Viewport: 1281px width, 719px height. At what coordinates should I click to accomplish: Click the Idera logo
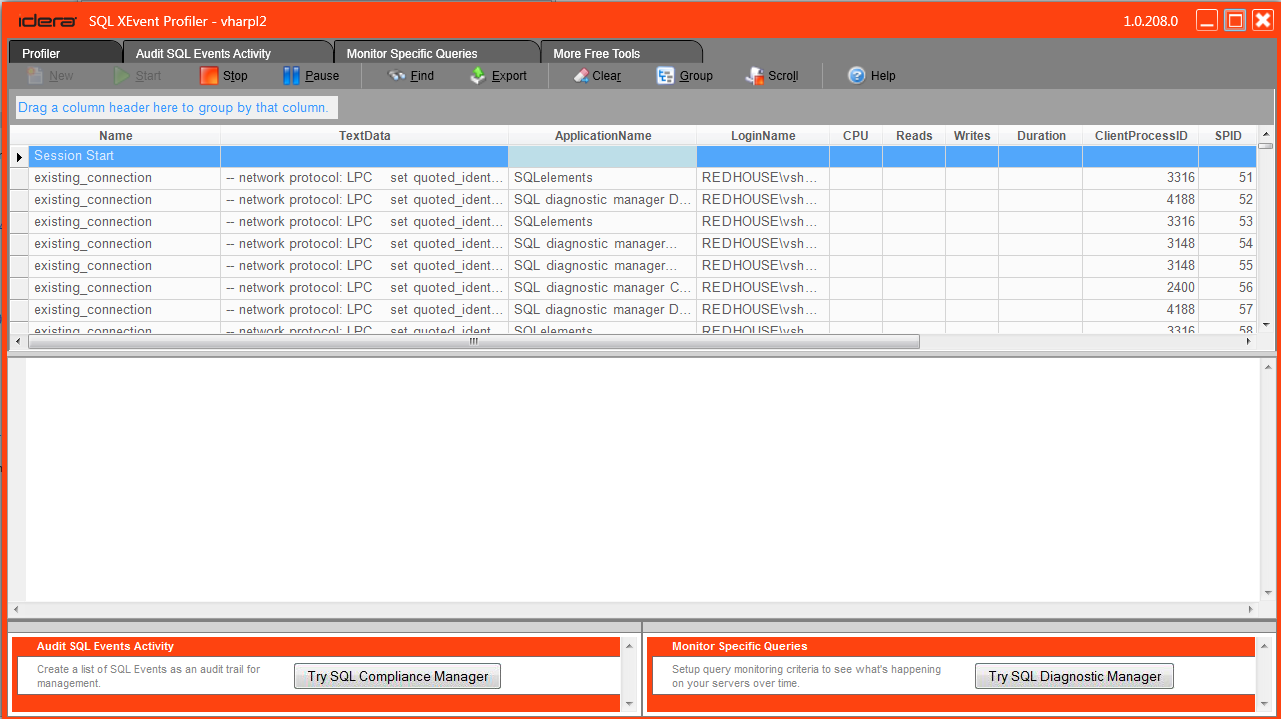click(x=48, y=21)
